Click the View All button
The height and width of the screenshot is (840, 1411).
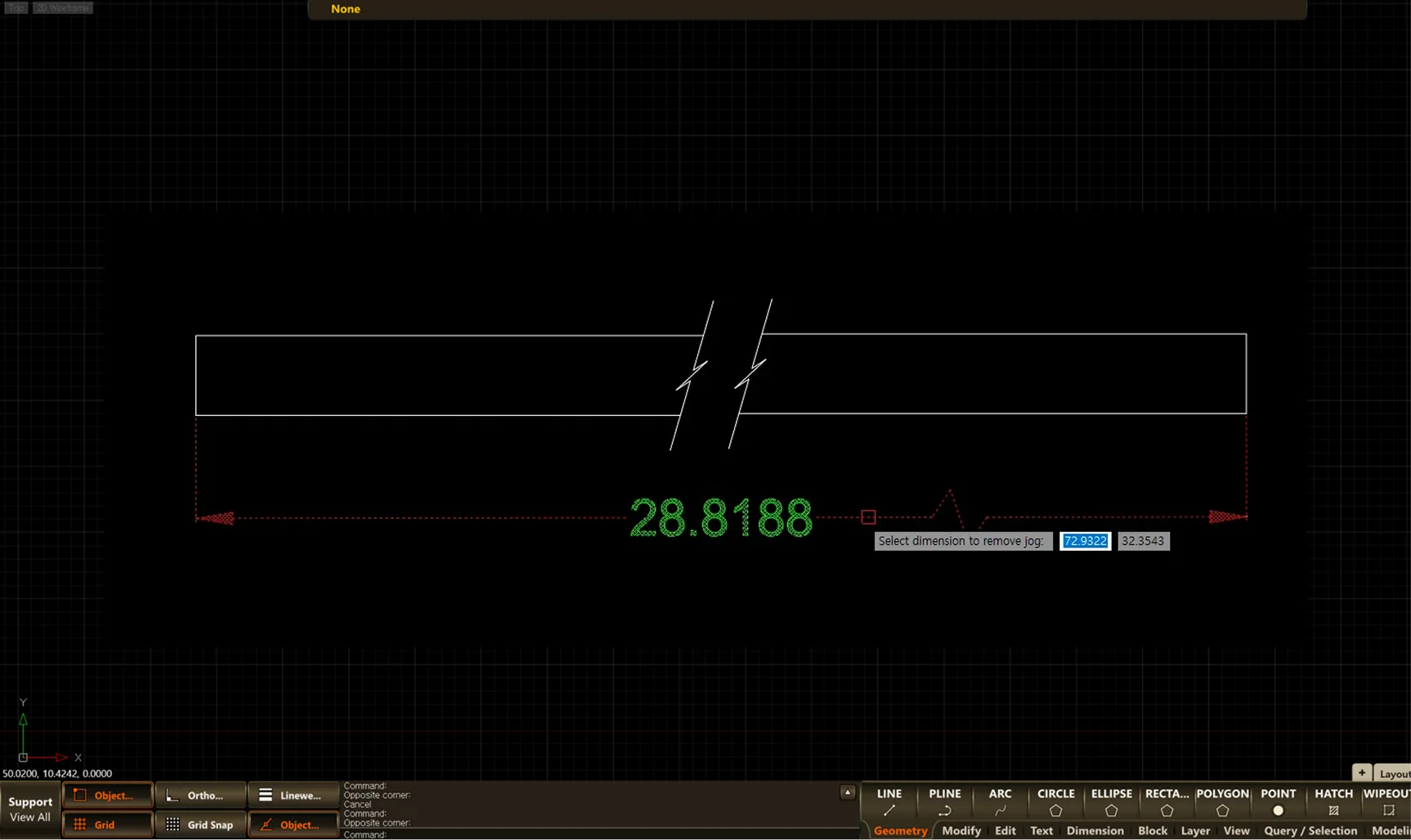[x=30, y=817]
